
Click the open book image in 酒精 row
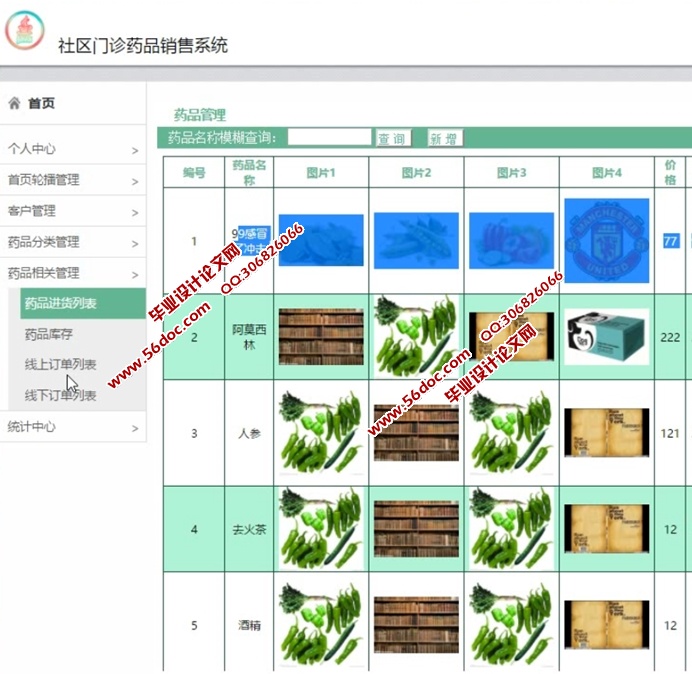tap(607, 625)
